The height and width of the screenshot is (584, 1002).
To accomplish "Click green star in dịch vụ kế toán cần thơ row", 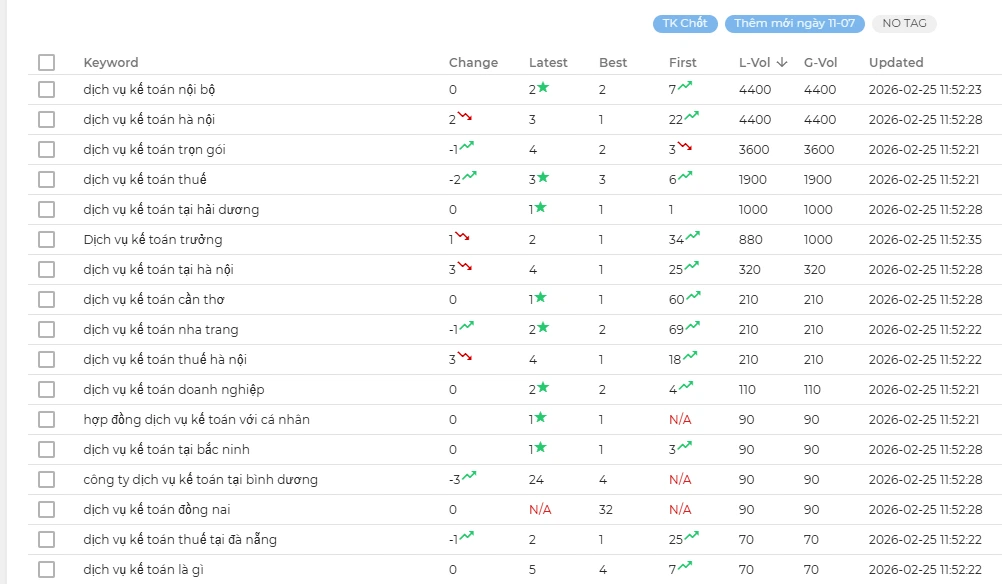I will (541, 298).
